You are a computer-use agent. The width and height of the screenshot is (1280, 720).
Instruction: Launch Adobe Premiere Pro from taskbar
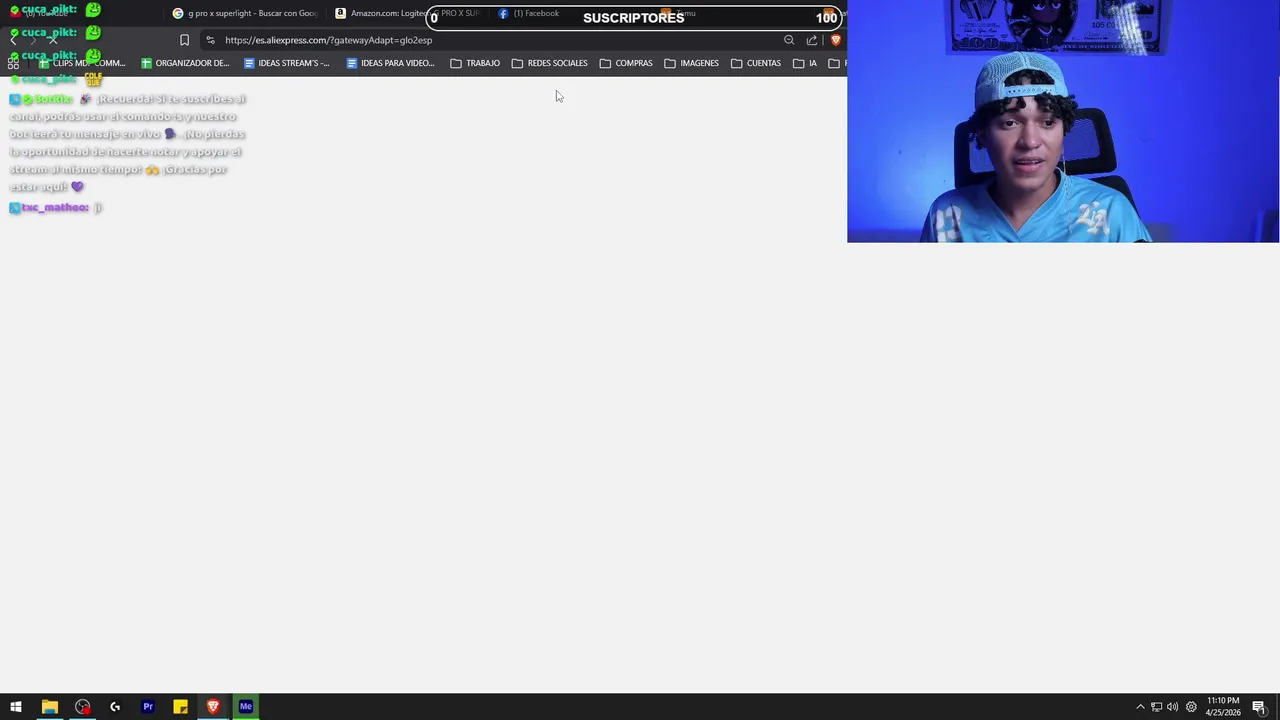tap(148, 707)
